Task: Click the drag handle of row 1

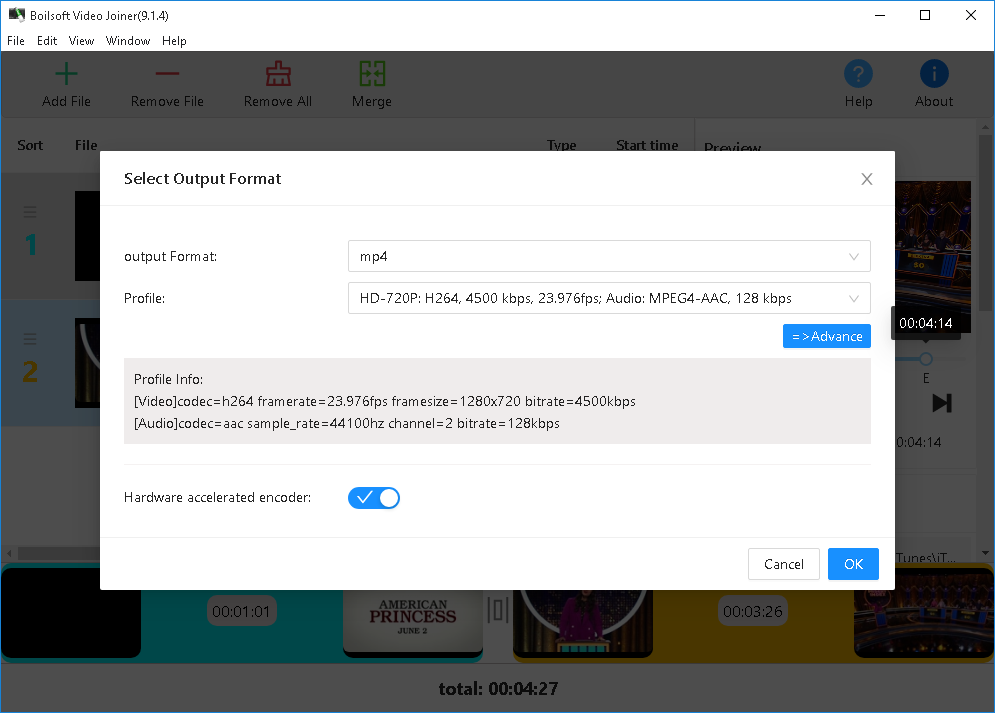Action: pos(30,212)
